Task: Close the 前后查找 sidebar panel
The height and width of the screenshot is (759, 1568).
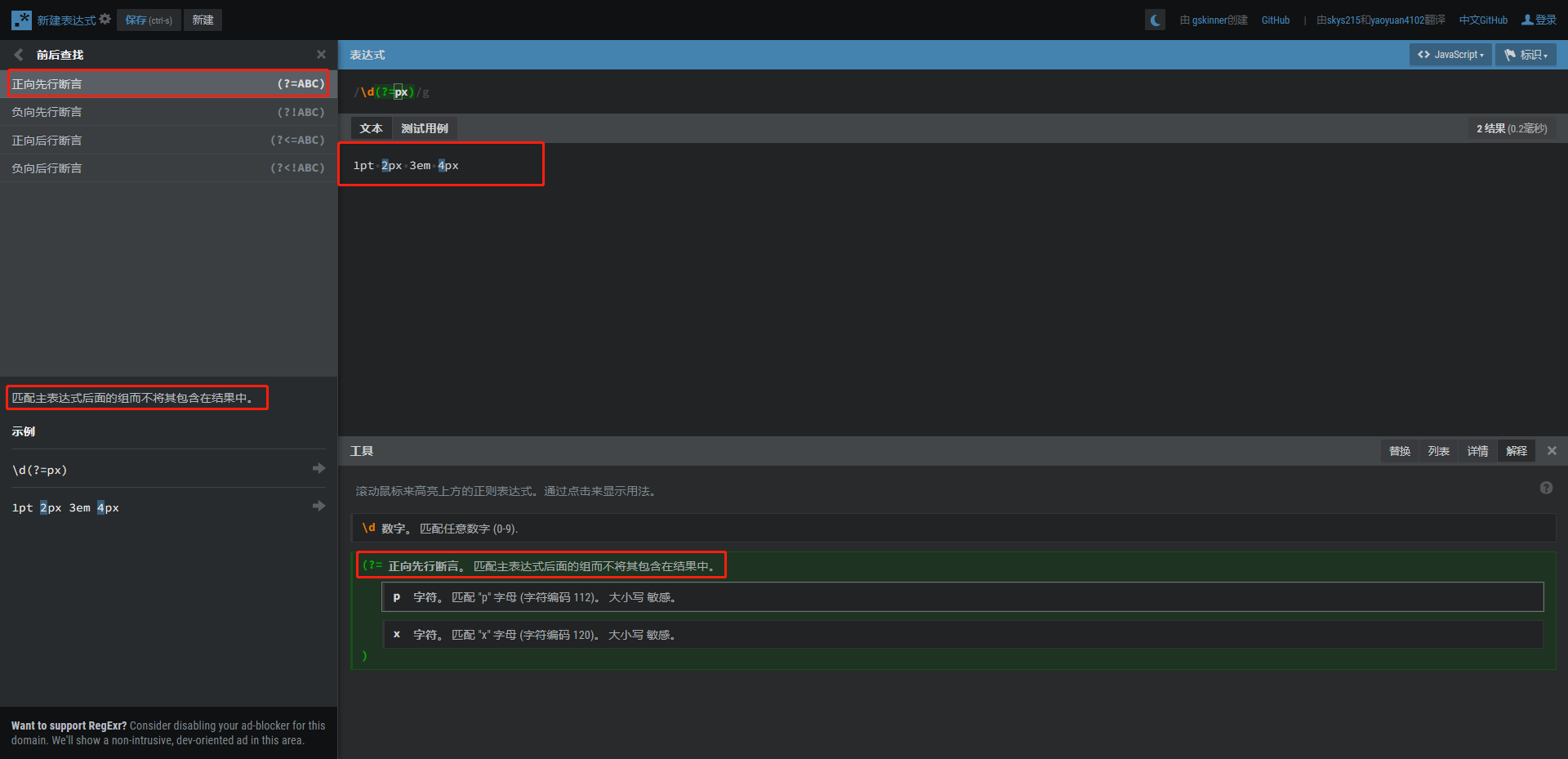Action: tap(321, 55)
